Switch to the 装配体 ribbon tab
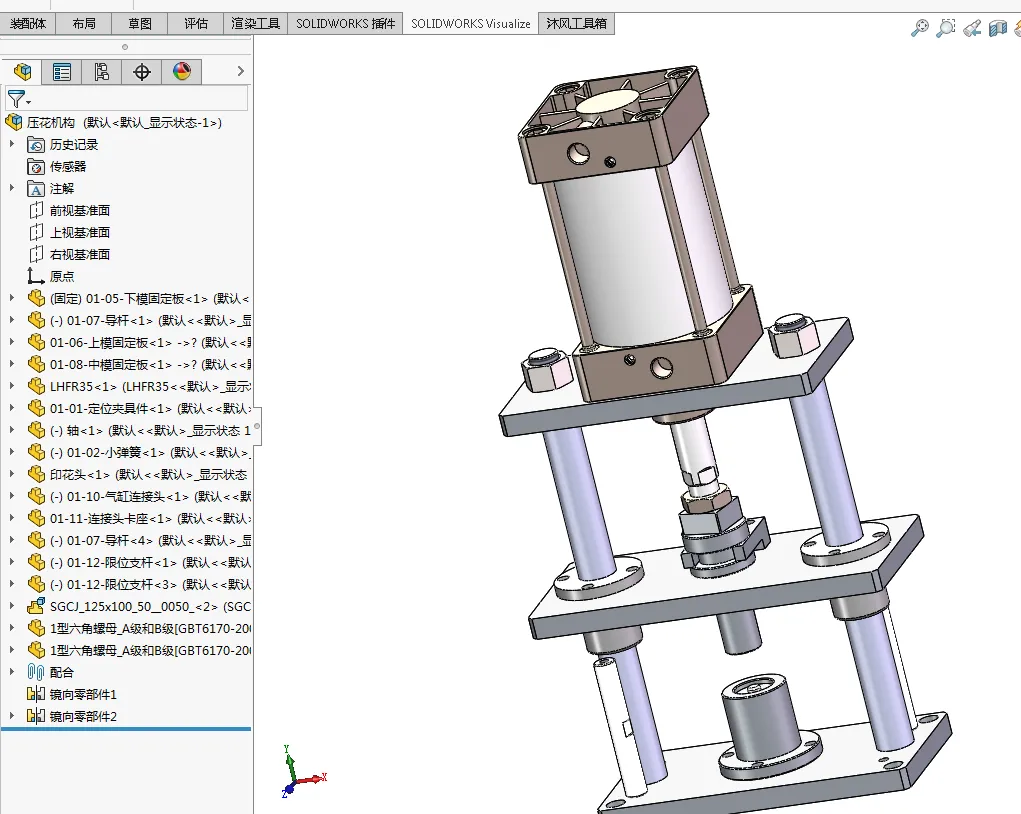This screenshot has width=1021, height=814. coord(28,24)
